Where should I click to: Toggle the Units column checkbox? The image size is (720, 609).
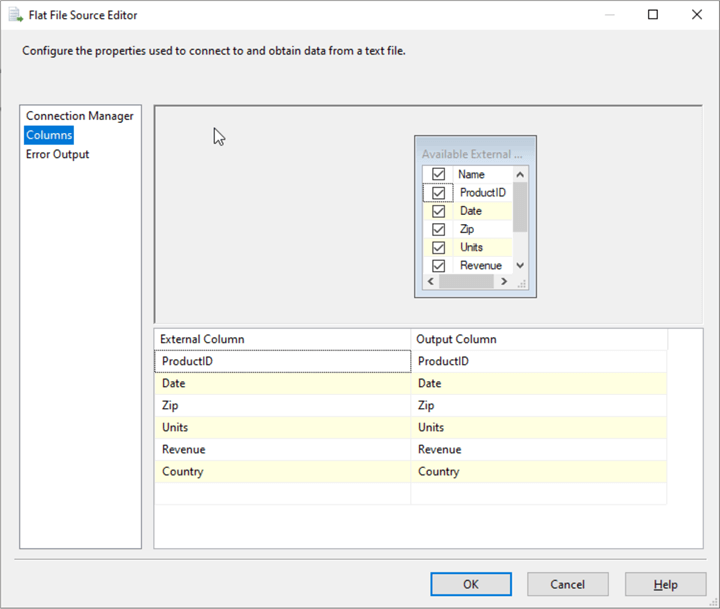[438, 247]
